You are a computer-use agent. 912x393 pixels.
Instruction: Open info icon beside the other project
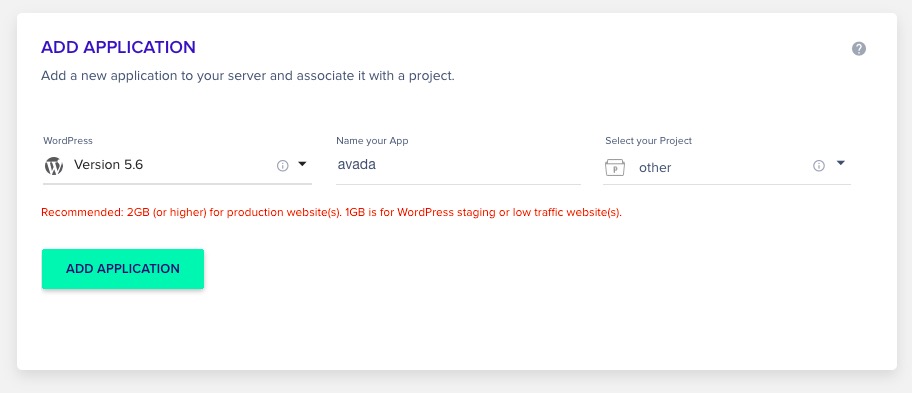click(819, 166)
